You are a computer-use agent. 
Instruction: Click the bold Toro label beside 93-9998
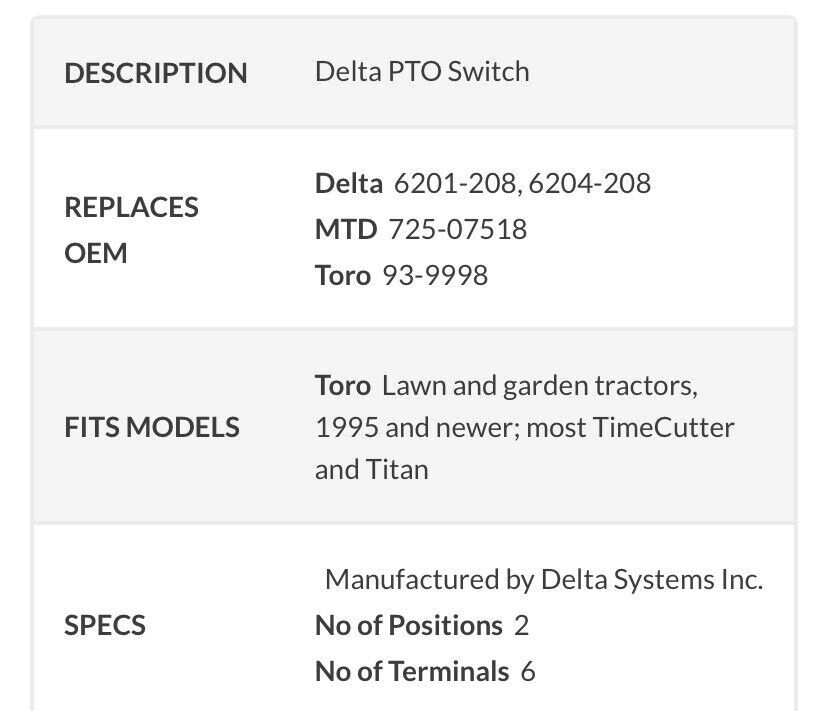pos(342,275)
